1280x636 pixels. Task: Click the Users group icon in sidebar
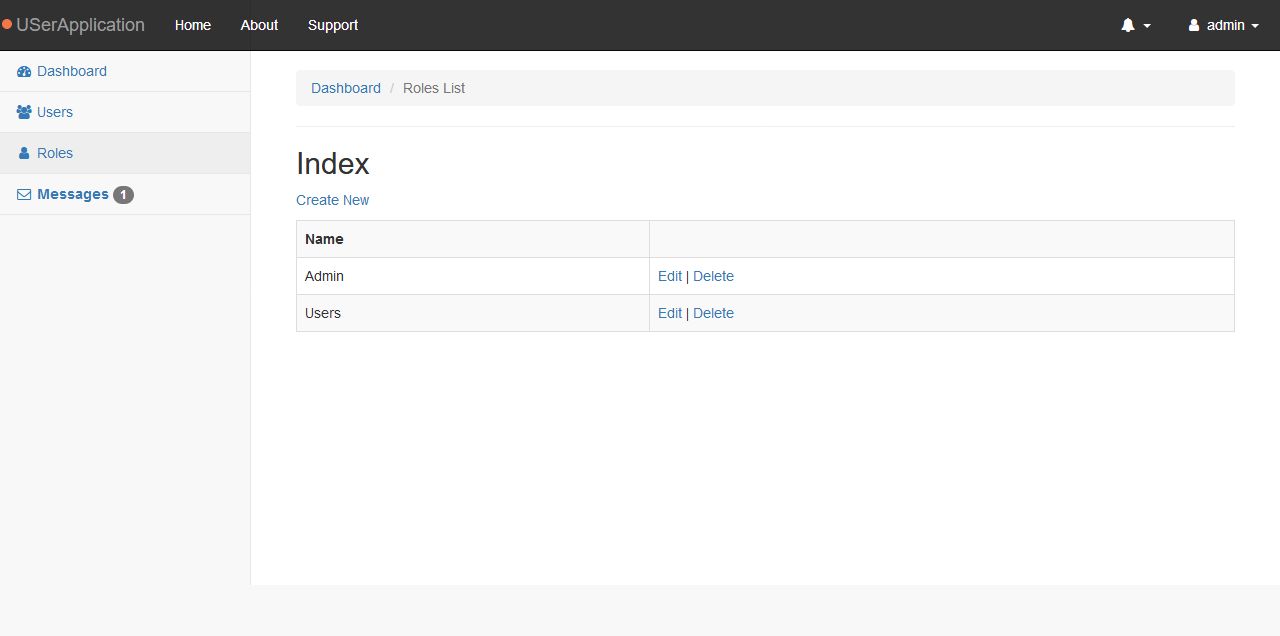[x=24, y=113]
